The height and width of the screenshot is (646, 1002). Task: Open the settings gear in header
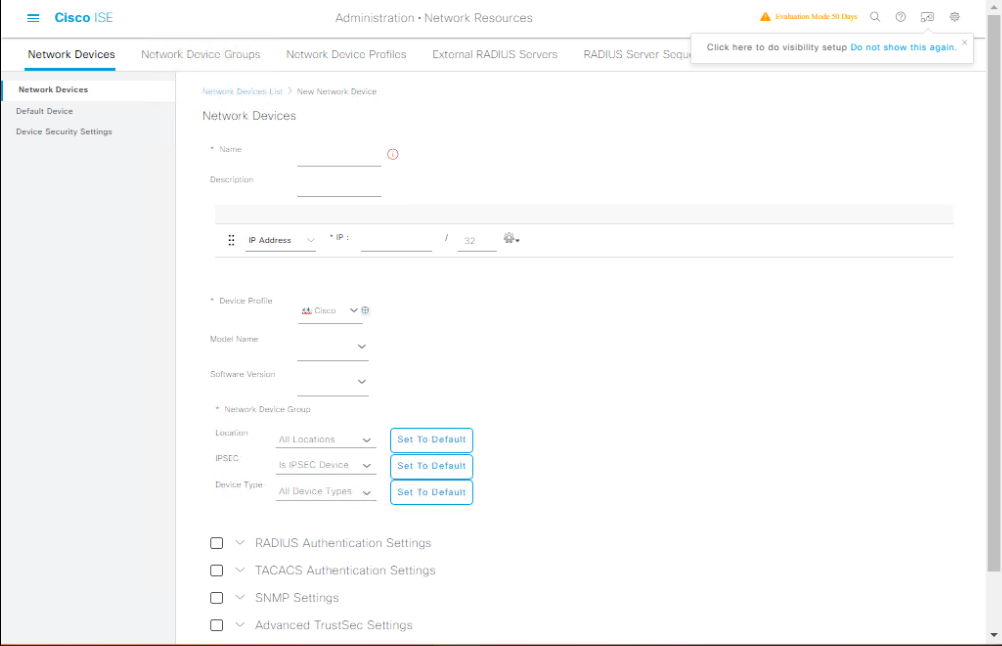(x=955, y=17)
